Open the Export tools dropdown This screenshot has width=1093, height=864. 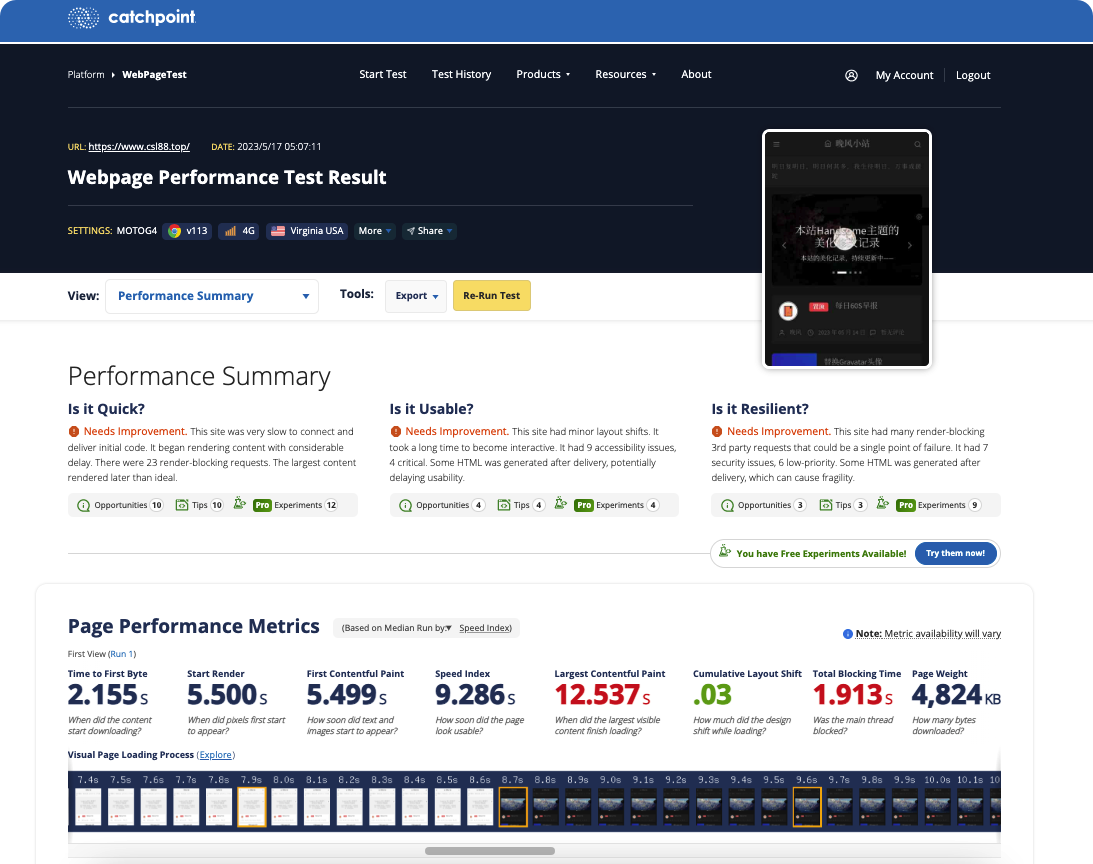(x=416, y=296)
